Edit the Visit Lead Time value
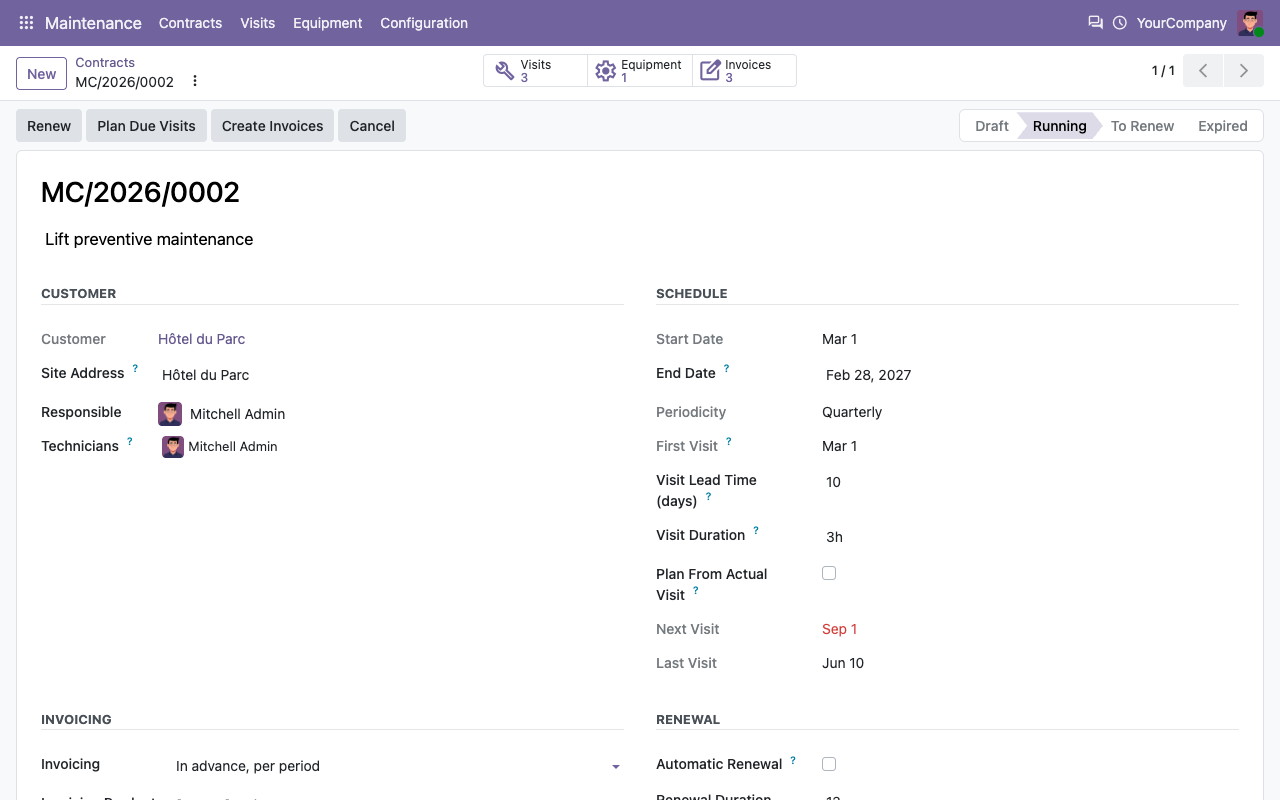The height and width of the screenshot is (800, 1280). pos(1030,482)
